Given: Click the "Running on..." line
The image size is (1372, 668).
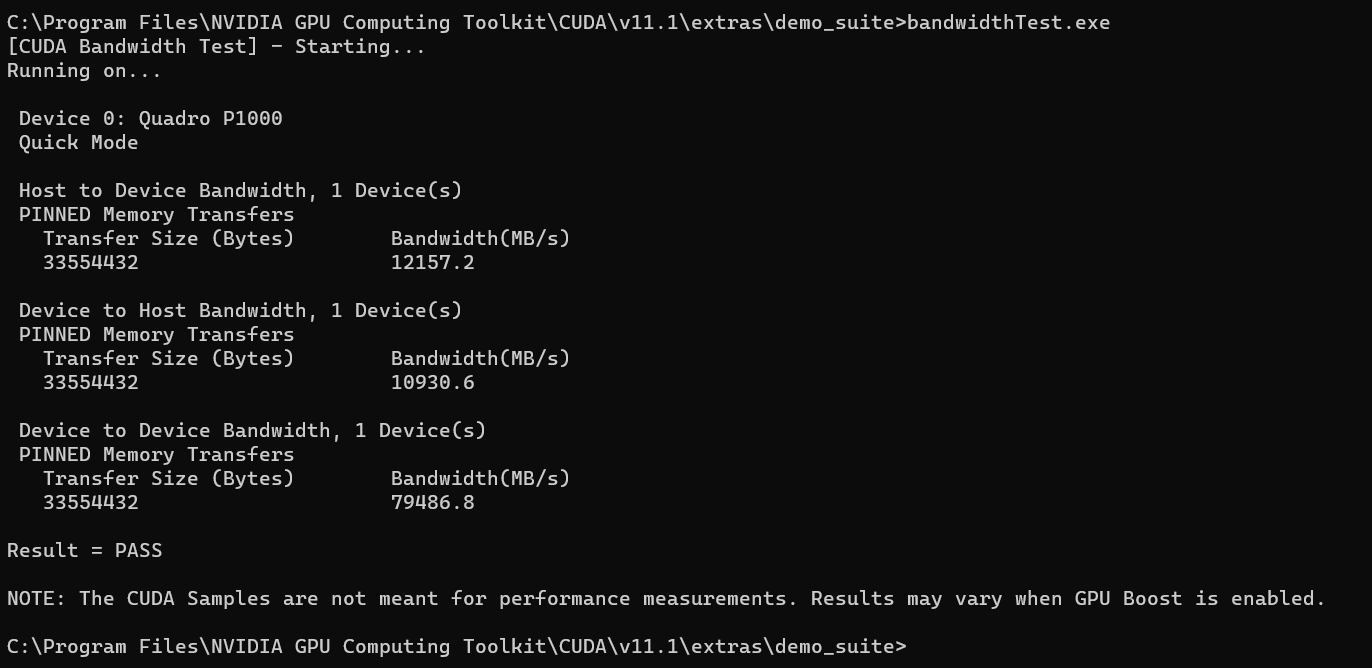Looking at the screenshot, I should point(84,70).
